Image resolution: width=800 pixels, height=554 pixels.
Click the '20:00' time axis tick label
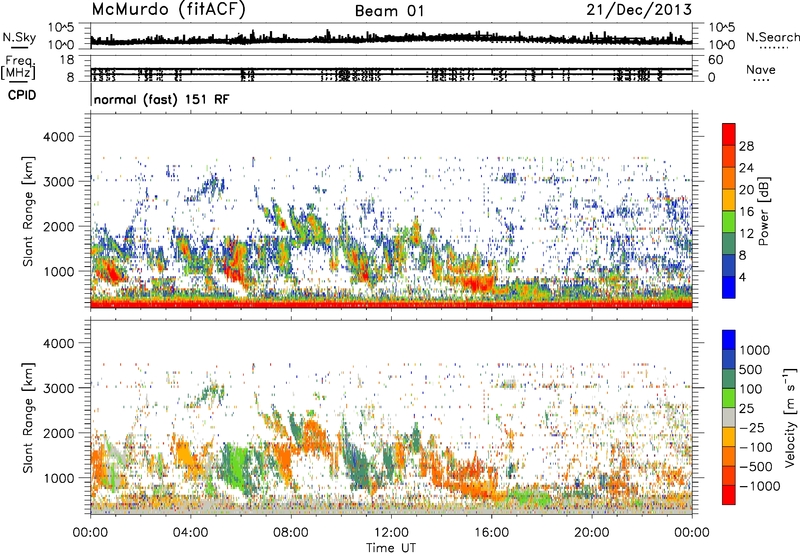pyautogui.click(x=591, y=533)
